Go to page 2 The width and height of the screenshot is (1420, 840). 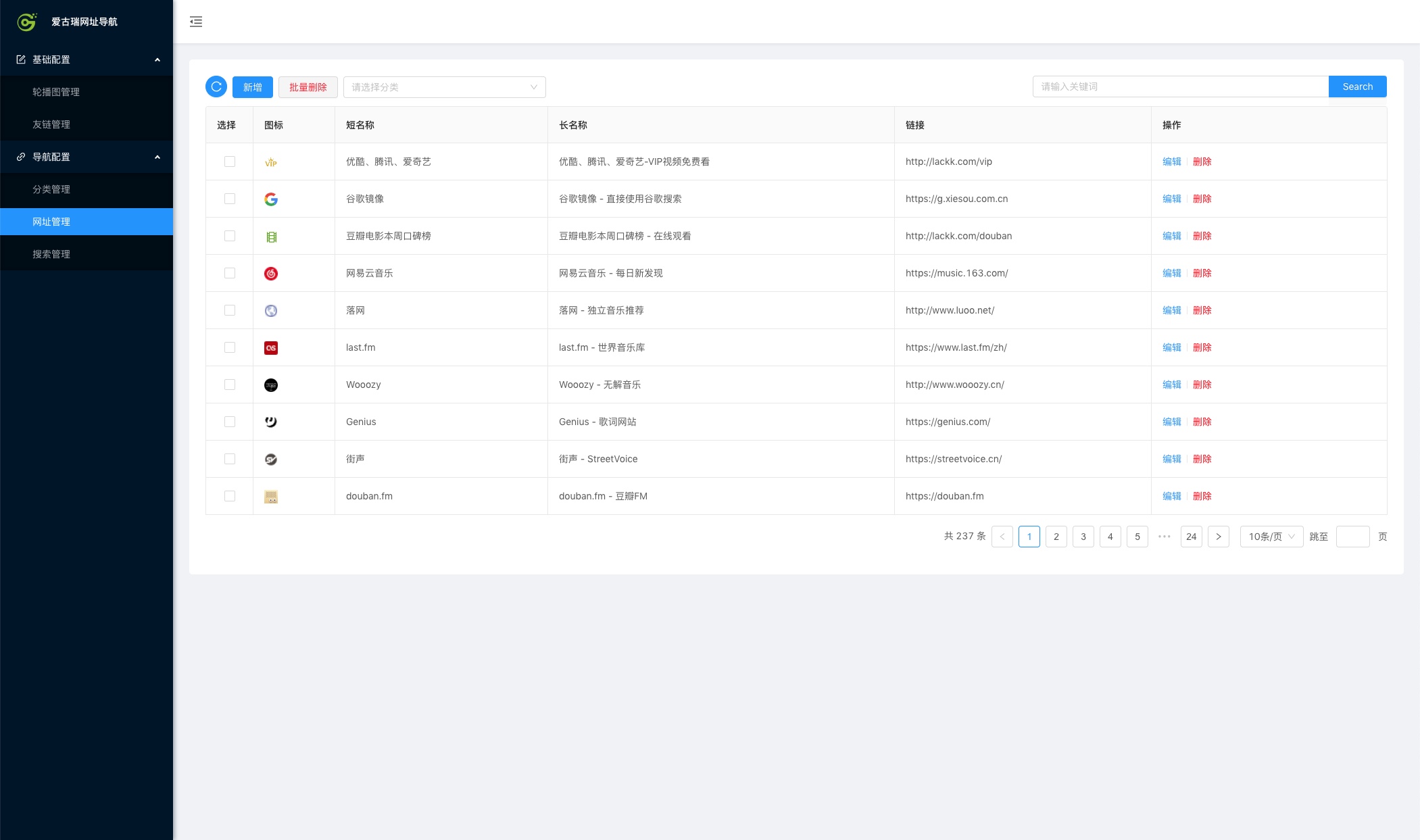(1056, 537)
